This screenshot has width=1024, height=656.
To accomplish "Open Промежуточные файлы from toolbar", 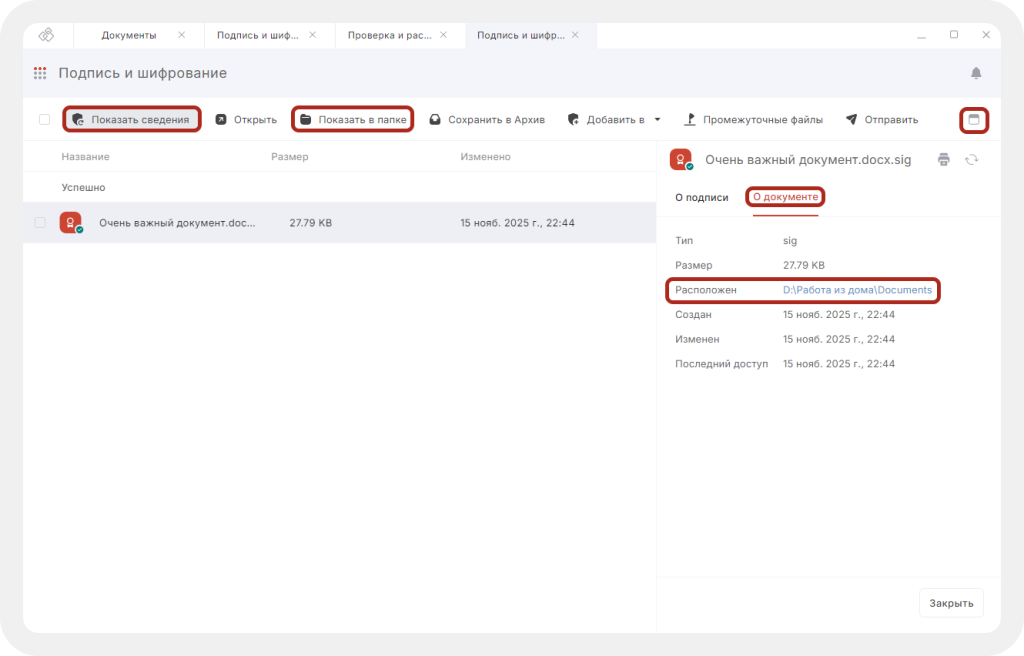I will tap(753, 120).
